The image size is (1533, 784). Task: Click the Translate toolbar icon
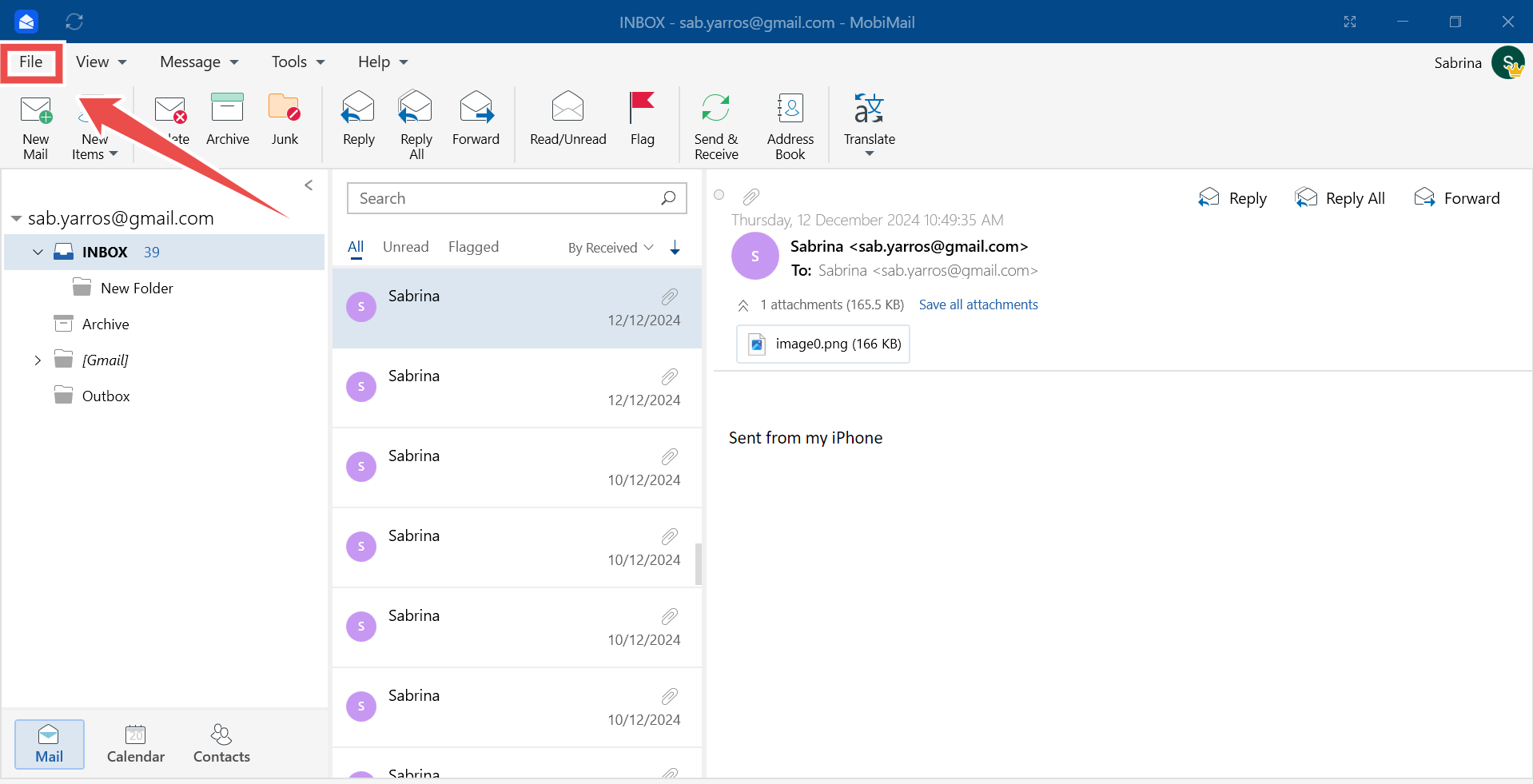tap(869, 108)
